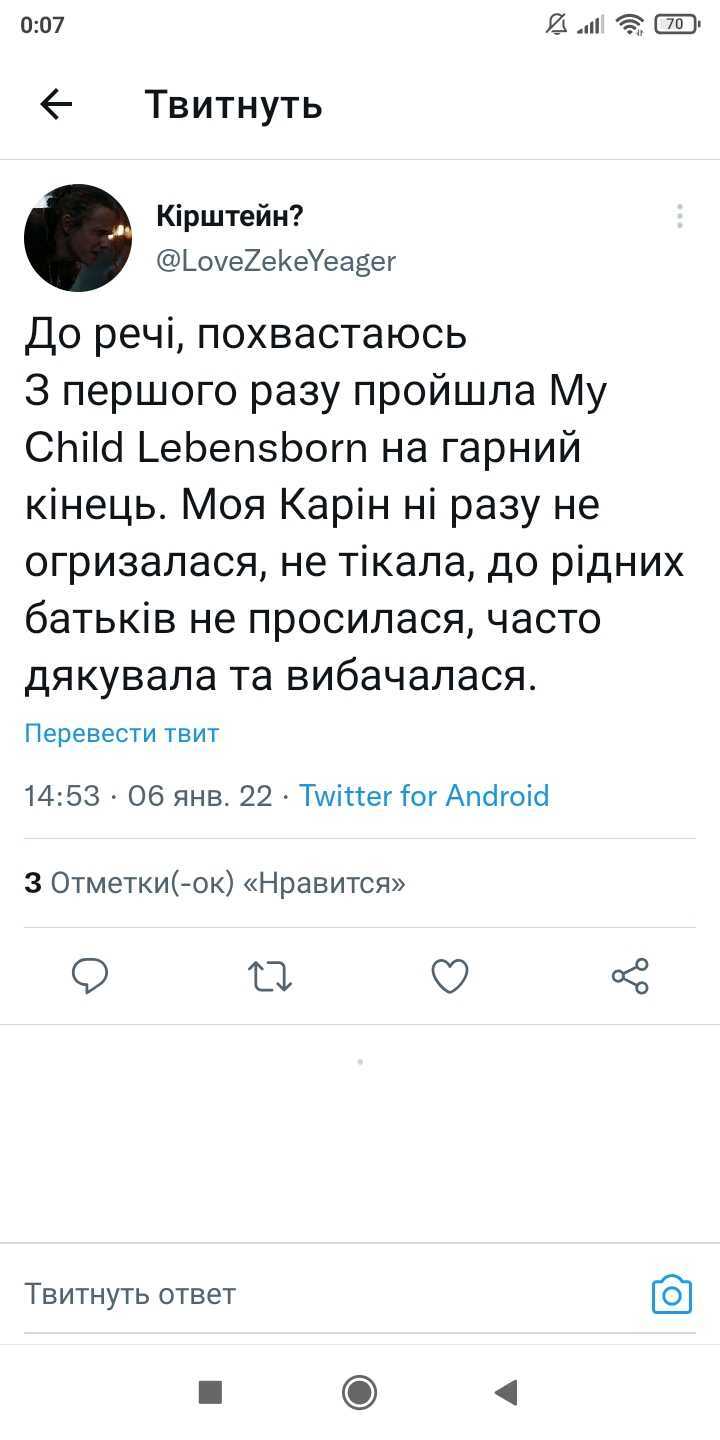Tap the Android recent apps square
This screenshot has height=1440, width=720.
click(x=210, y=1392)
